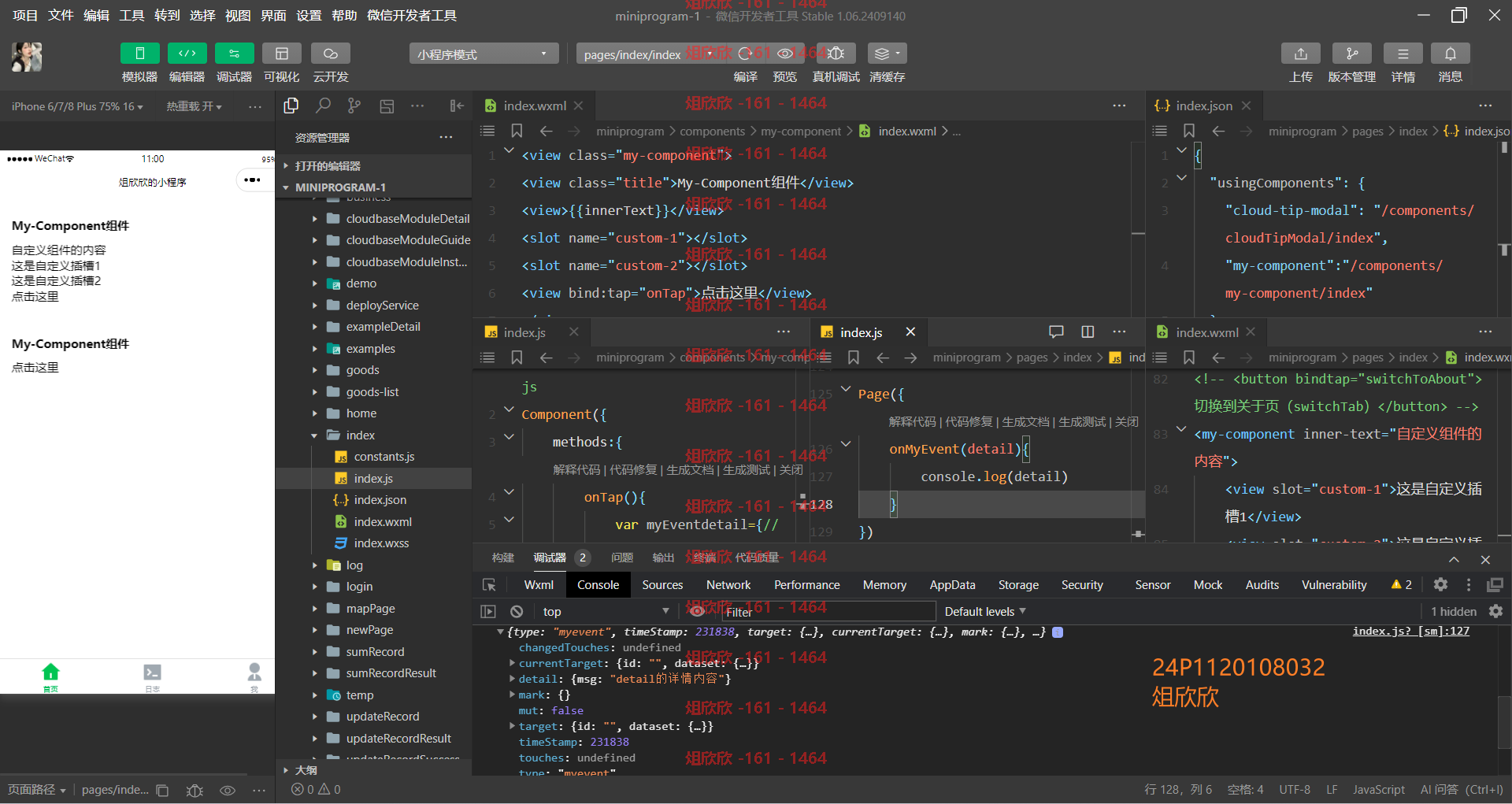This screenshot has height=804, width=1512.
Task: Open the search icon in sidebar
Action: (x=323, y=106)
